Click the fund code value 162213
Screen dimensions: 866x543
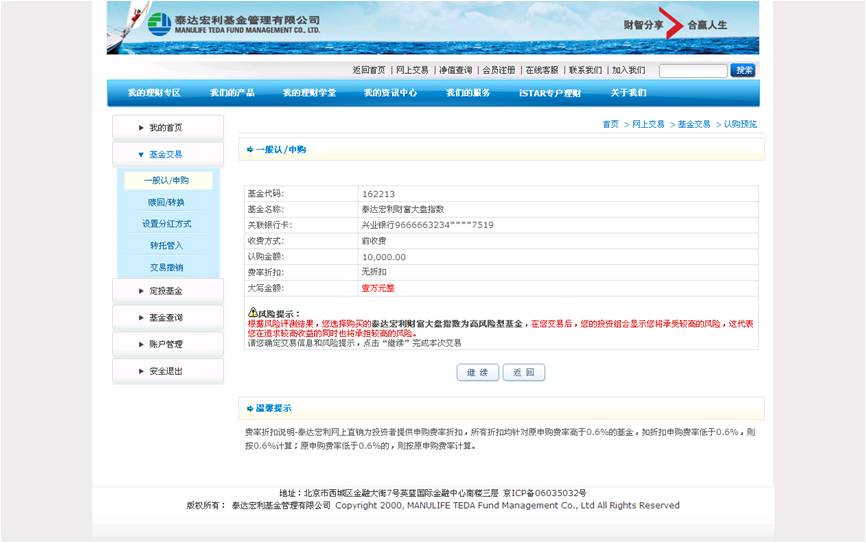point(378,194)
